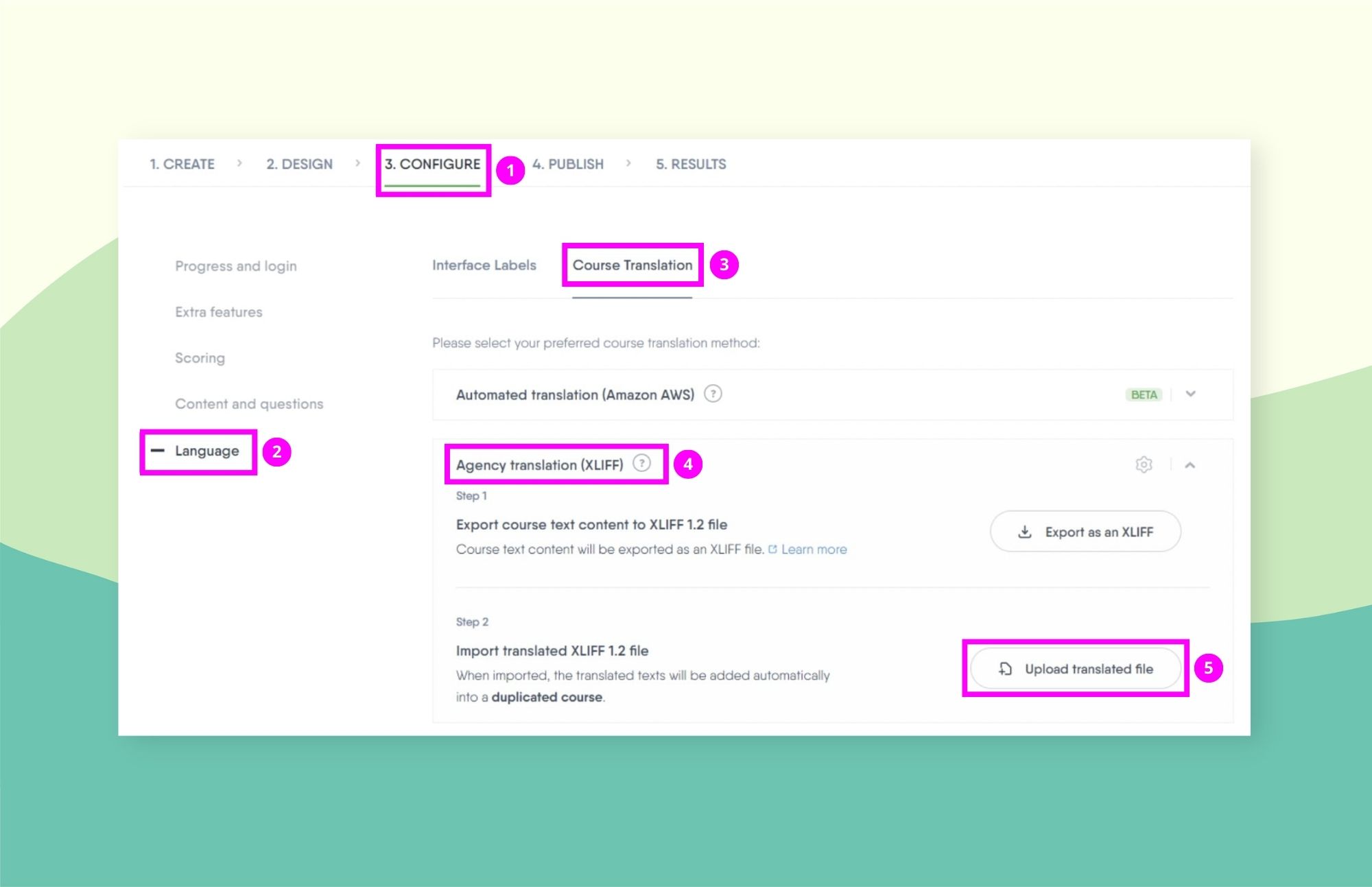This screenshot has width=1372, height=887.
Task: Select Scoring in the sidebar
Action: click(200, 357)
